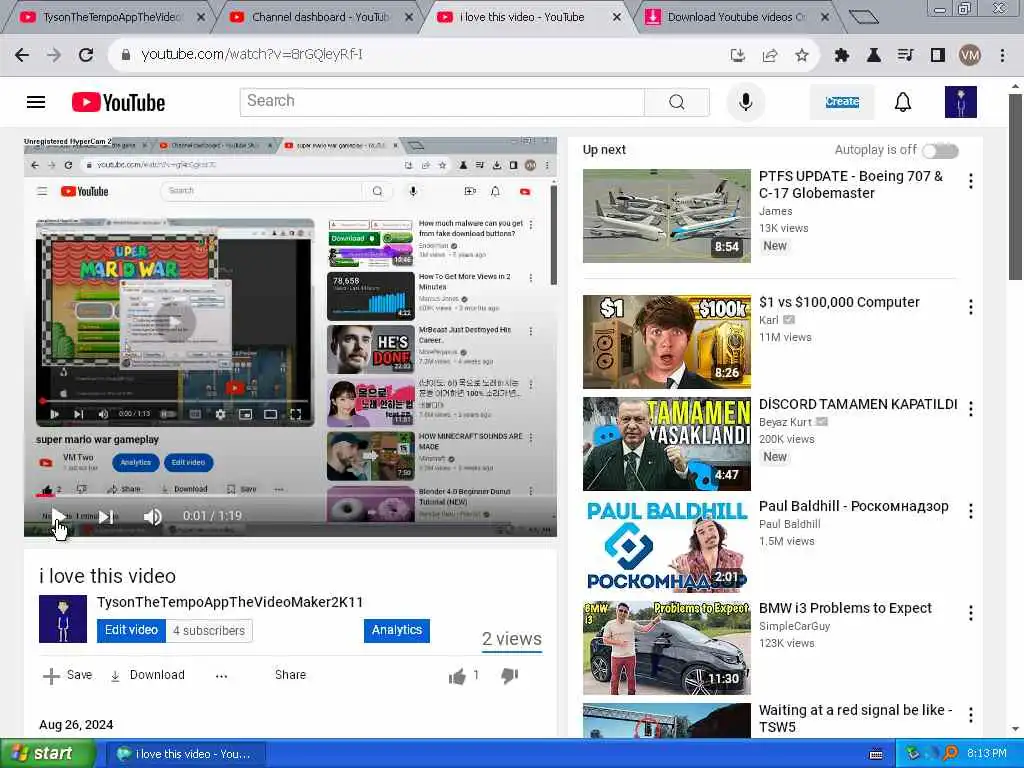Click the magnifier icon in system tray
This screenshot has height=768, width=1024.
[x=950, y=754]
